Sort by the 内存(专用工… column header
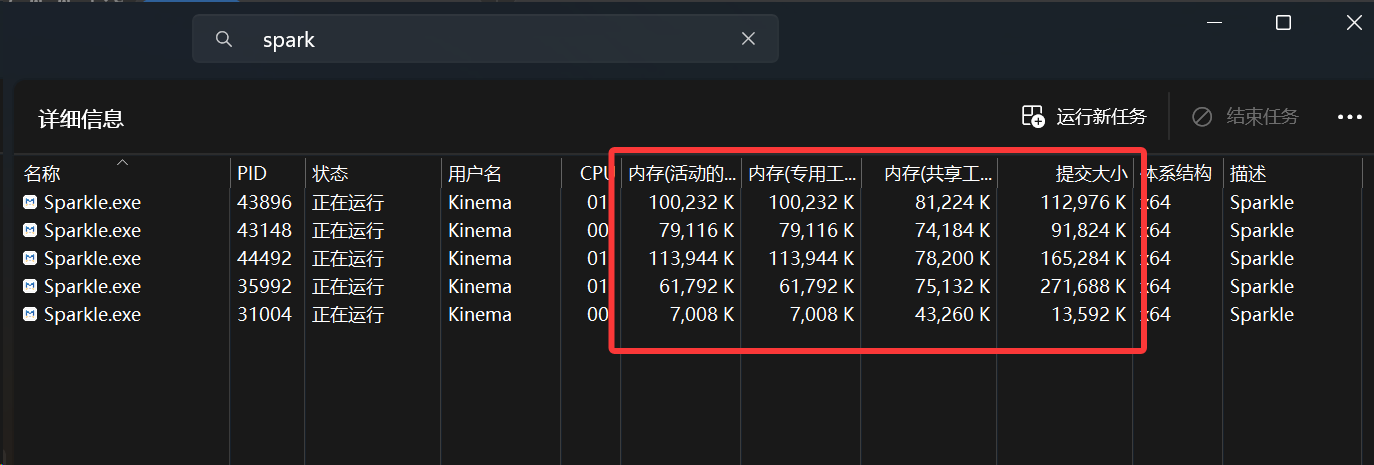This screenshot has height=465, width=1374. 801,173
